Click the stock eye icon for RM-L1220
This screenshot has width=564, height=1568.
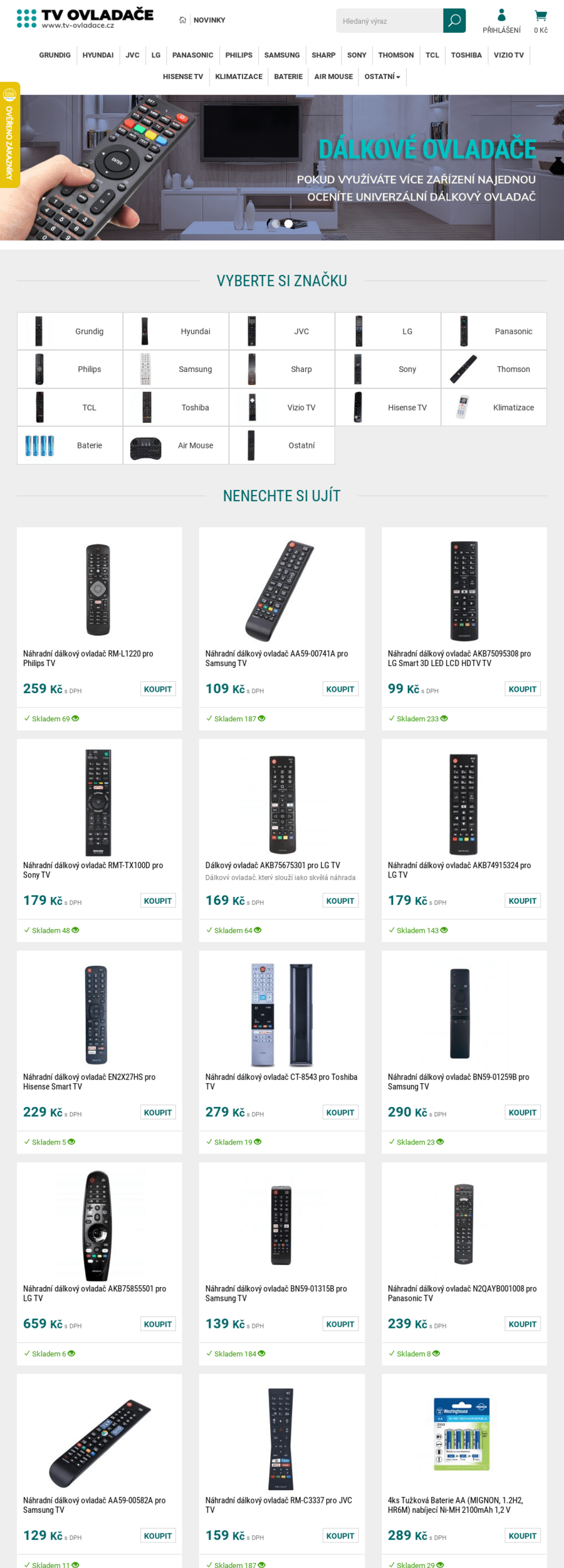(x=75, y=719)
